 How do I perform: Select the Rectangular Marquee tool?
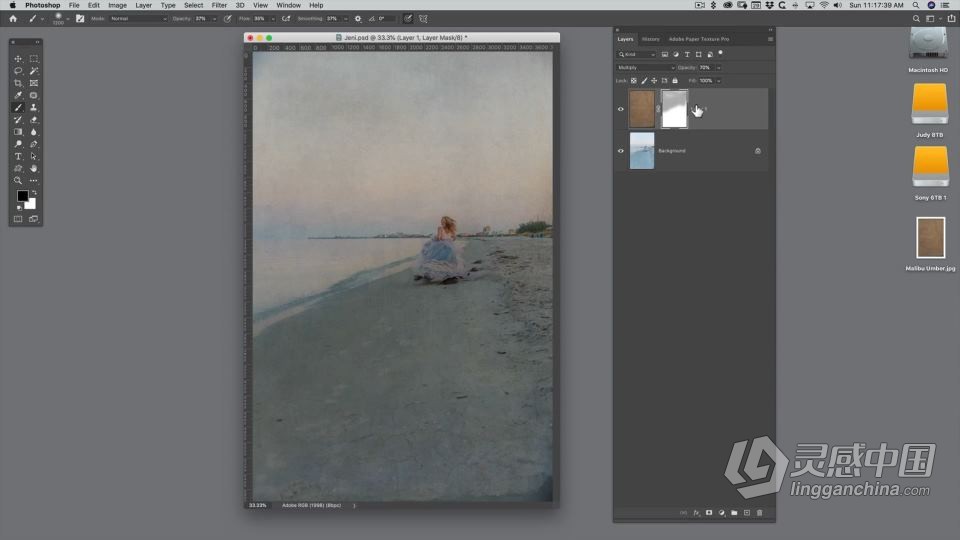34,59
